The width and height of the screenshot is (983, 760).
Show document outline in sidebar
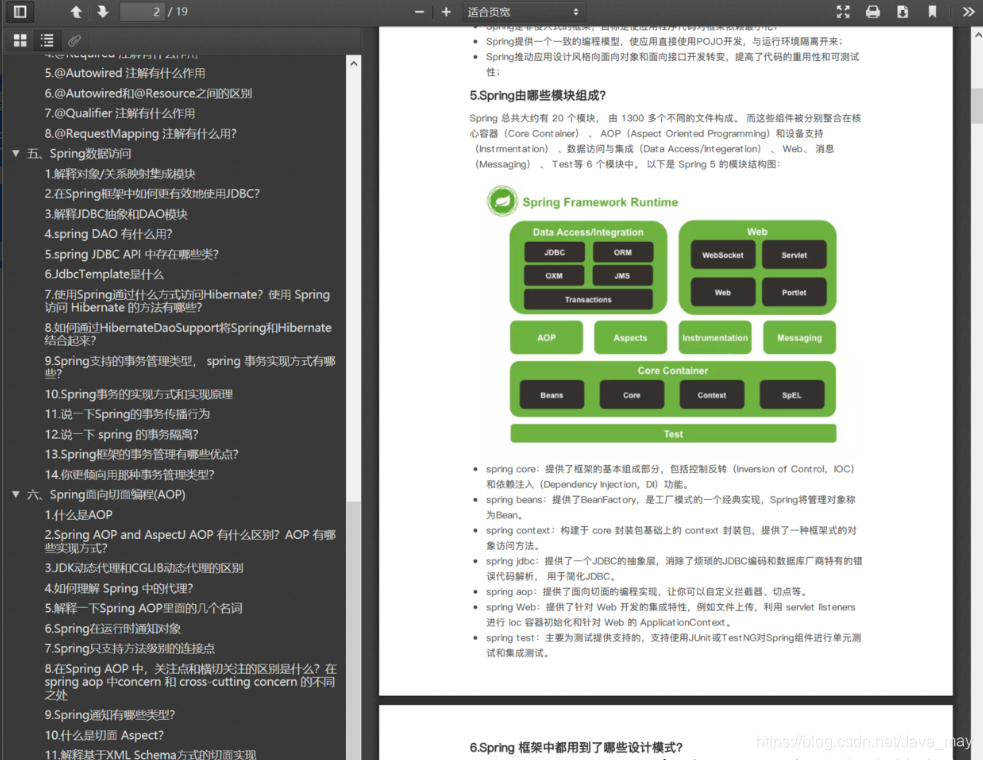point(47,41)
